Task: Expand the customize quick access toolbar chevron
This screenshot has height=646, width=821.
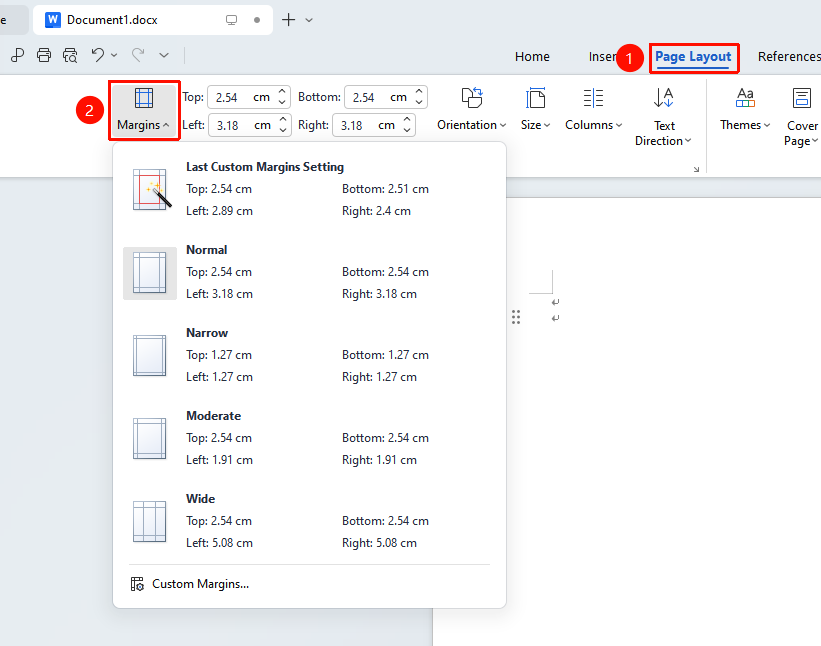Action: point(164,55)
